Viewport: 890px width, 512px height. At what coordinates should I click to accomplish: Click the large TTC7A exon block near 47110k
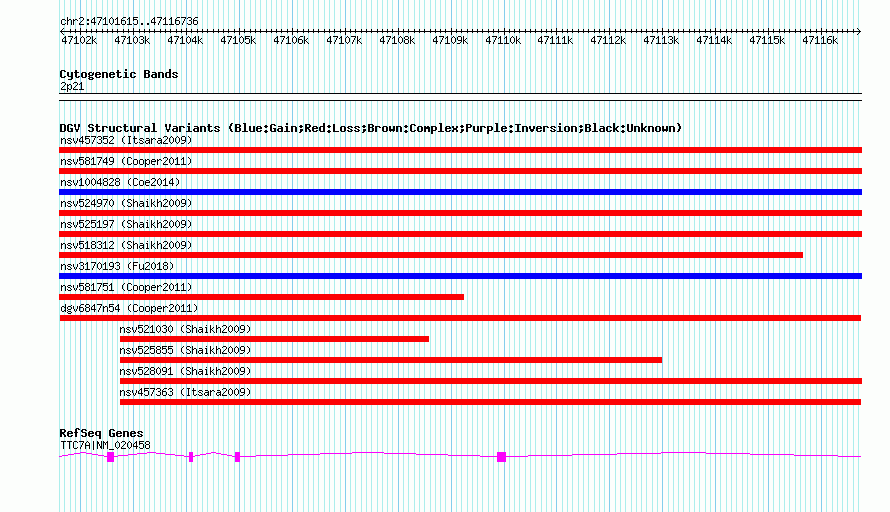coord(501,457)
